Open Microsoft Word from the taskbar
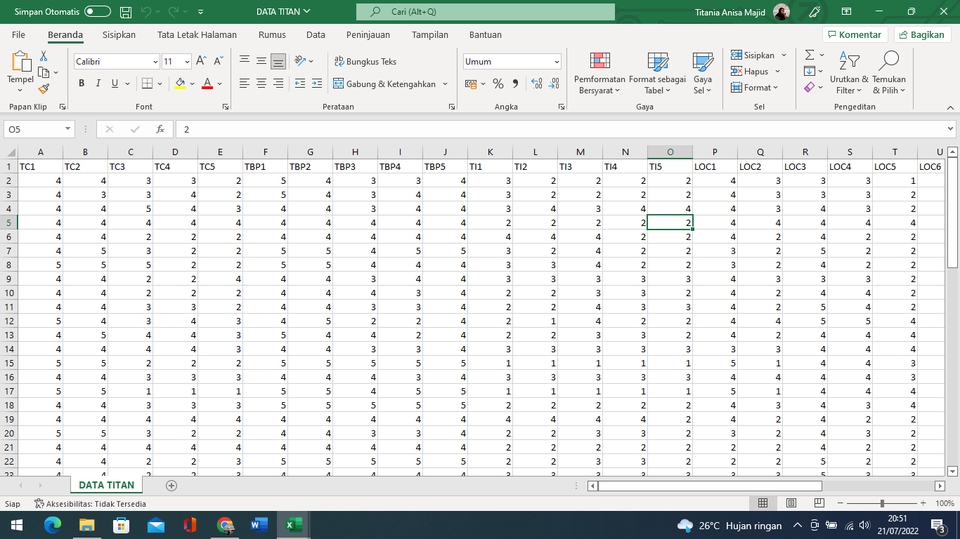 [x=259, y=525]
